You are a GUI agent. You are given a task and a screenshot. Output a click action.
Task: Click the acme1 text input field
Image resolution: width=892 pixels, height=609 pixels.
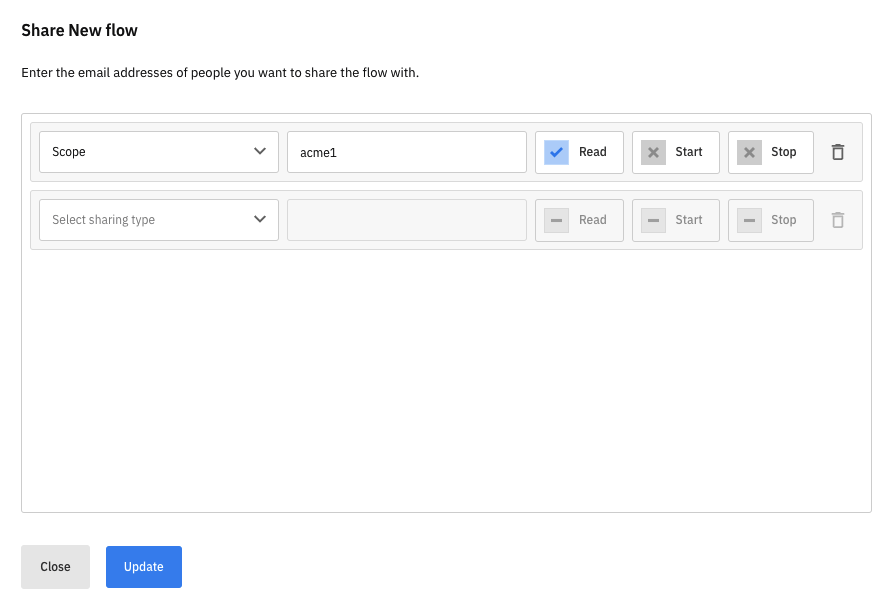[x=406, y=152]
